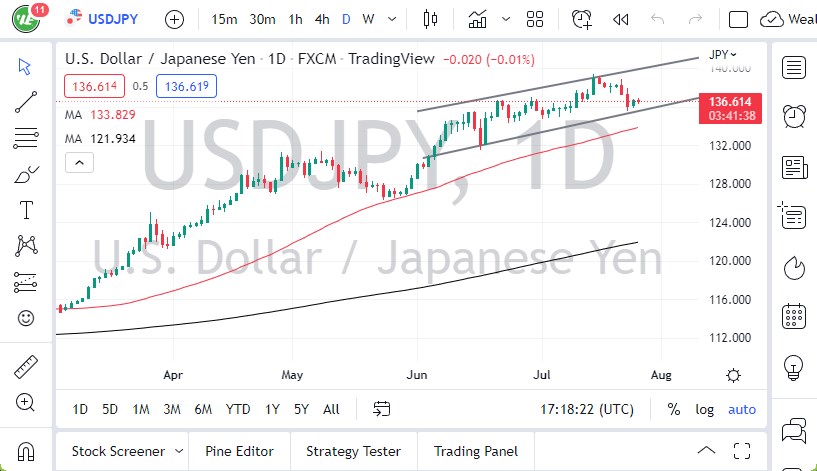Open the Strategy Tester tab
The height and width of the screenshot is (471, 817).
click(353, 451)
